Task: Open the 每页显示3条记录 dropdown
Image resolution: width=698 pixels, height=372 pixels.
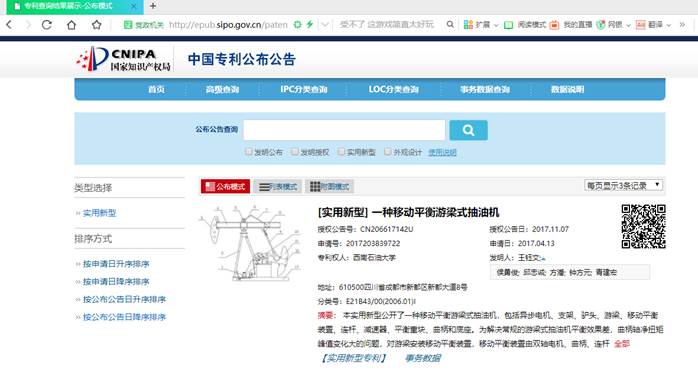Action: click(x=624, y=185)
